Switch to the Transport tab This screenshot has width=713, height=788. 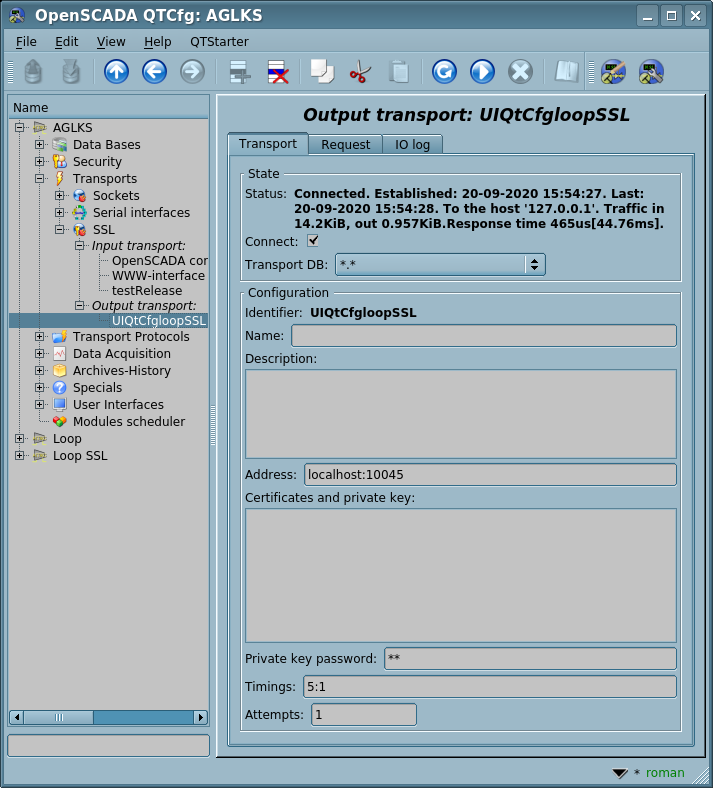pos(268,144)
